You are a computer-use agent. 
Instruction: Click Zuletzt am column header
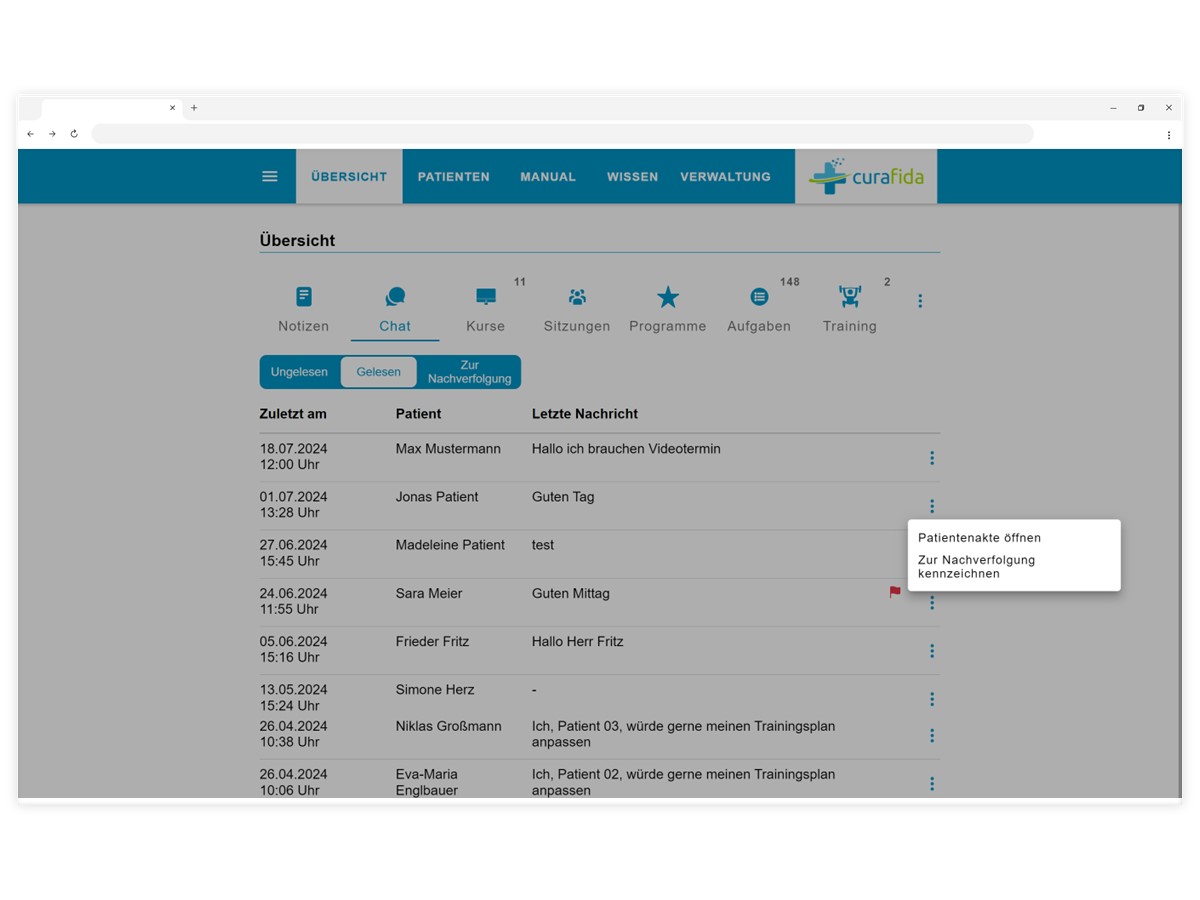click(293, 414)
